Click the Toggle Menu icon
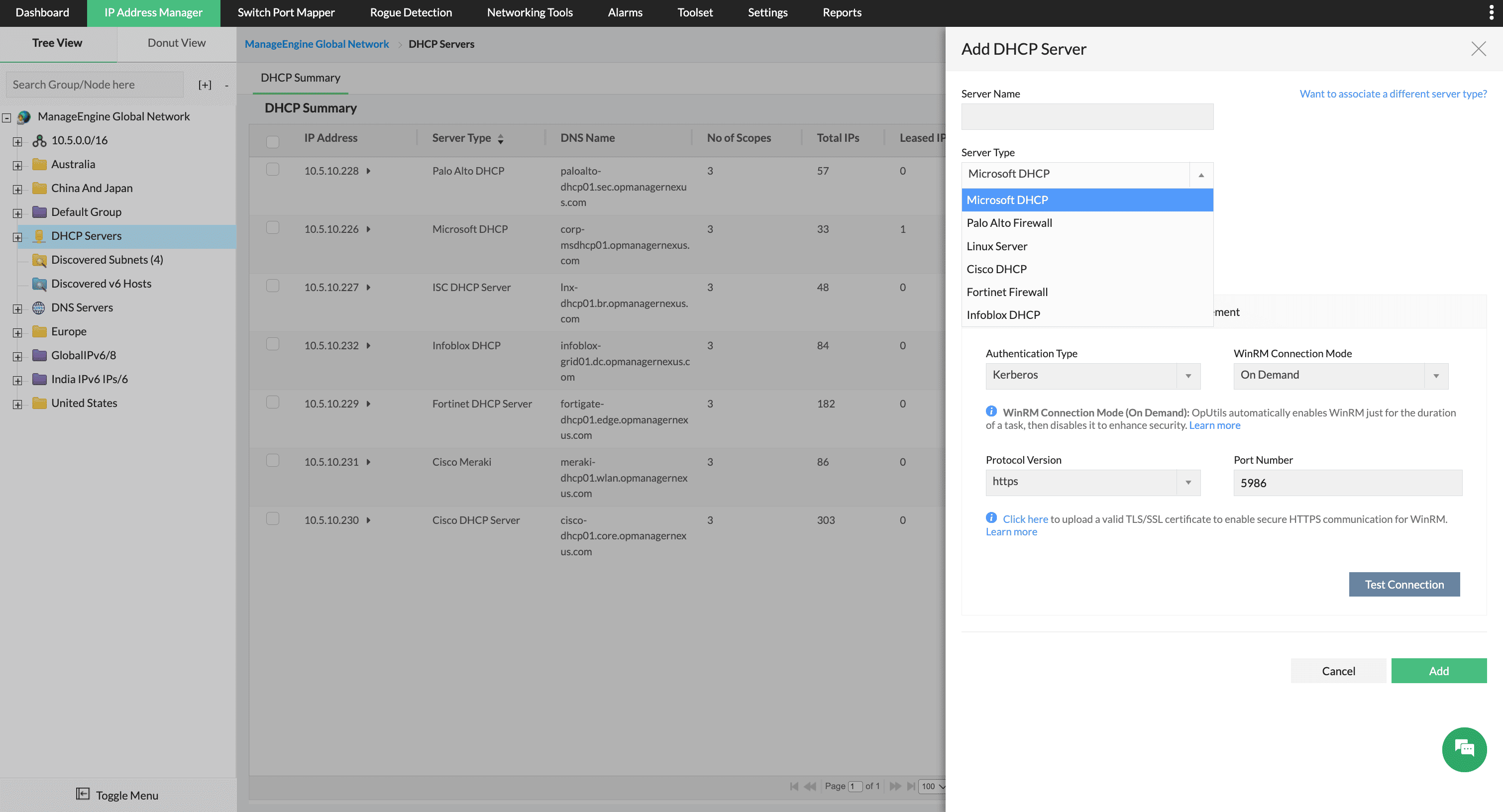 [83, 794]
